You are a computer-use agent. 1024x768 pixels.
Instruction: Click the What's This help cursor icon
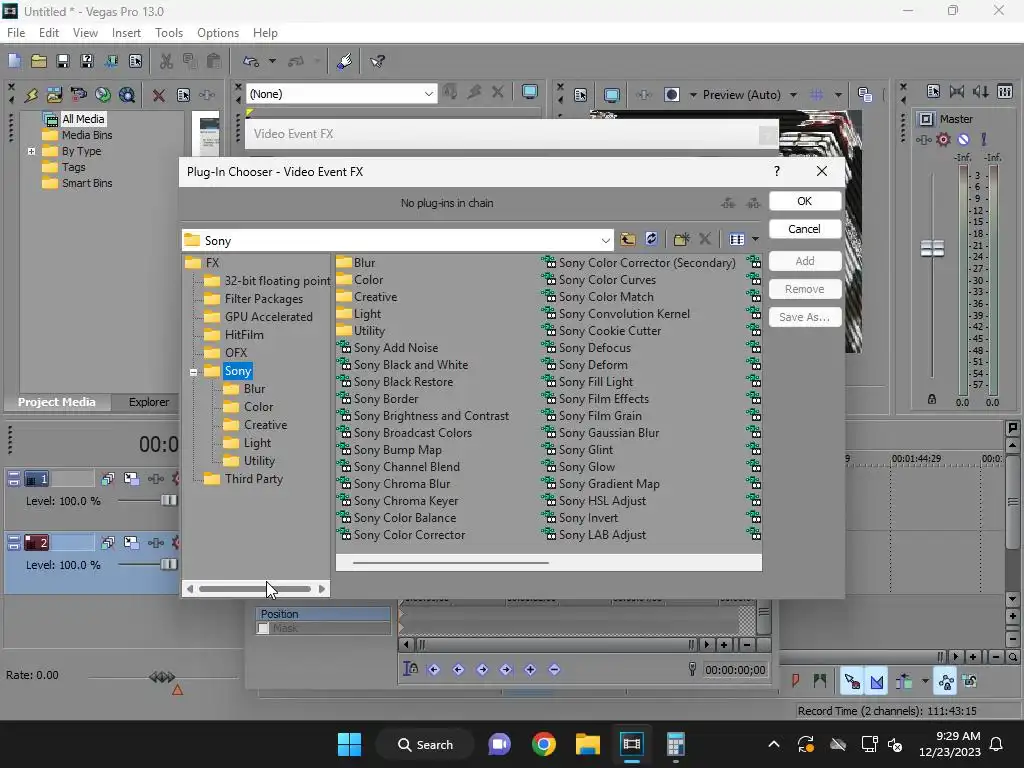click(x=377, y=61)
